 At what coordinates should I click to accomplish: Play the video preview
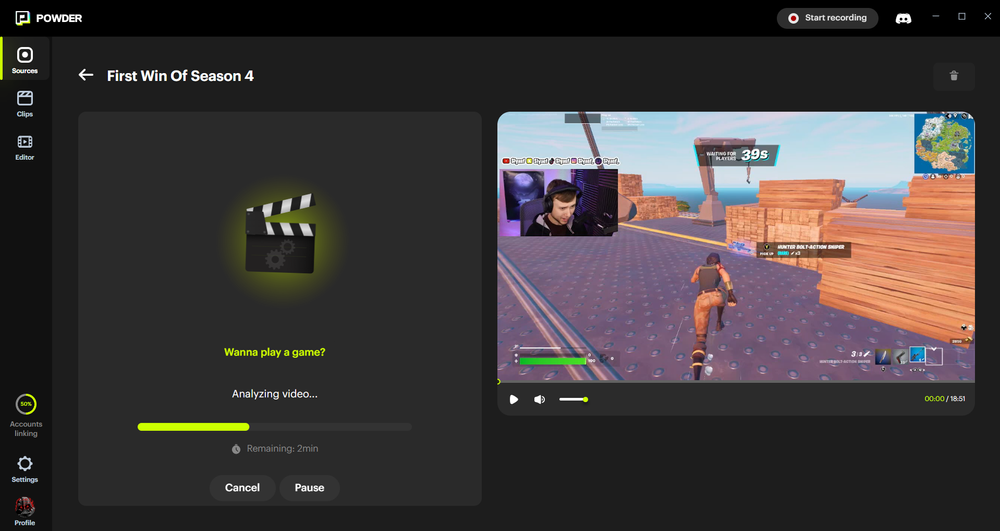click(x=514, y=399)
